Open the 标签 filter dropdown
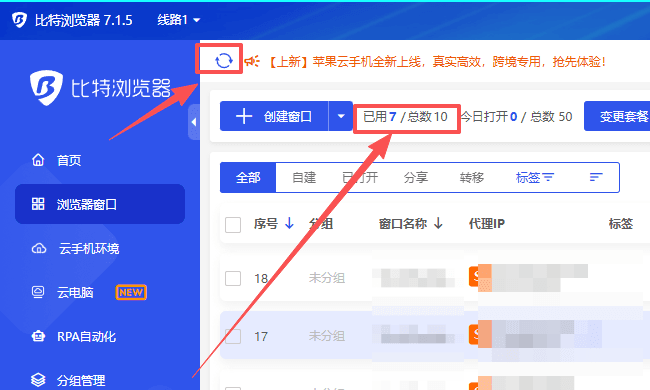650x390 pixels. tap(535, 178)
